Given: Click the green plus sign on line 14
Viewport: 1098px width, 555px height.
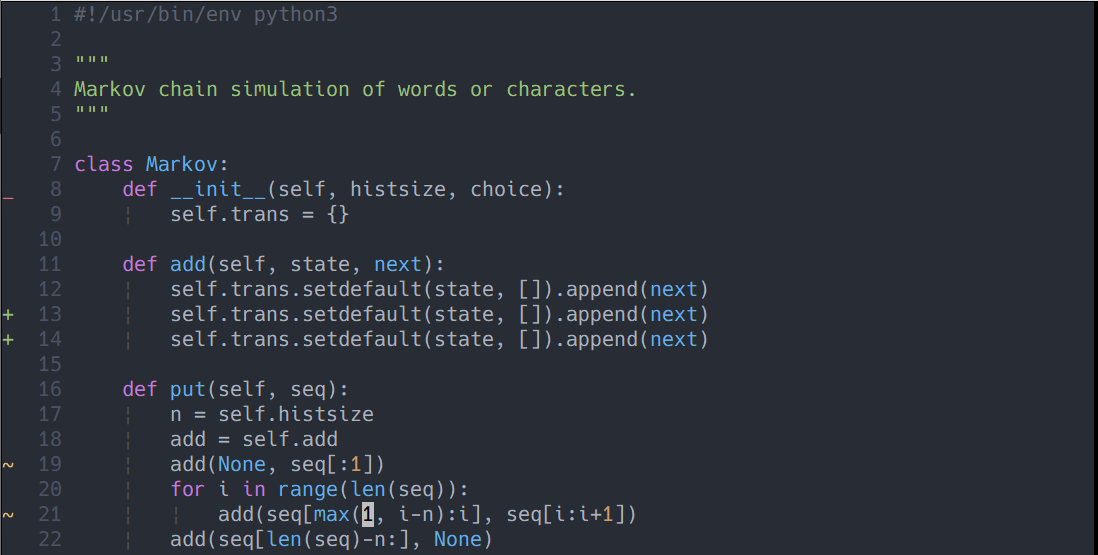Looking at the screenshot, I should click(x=8, y=340).
